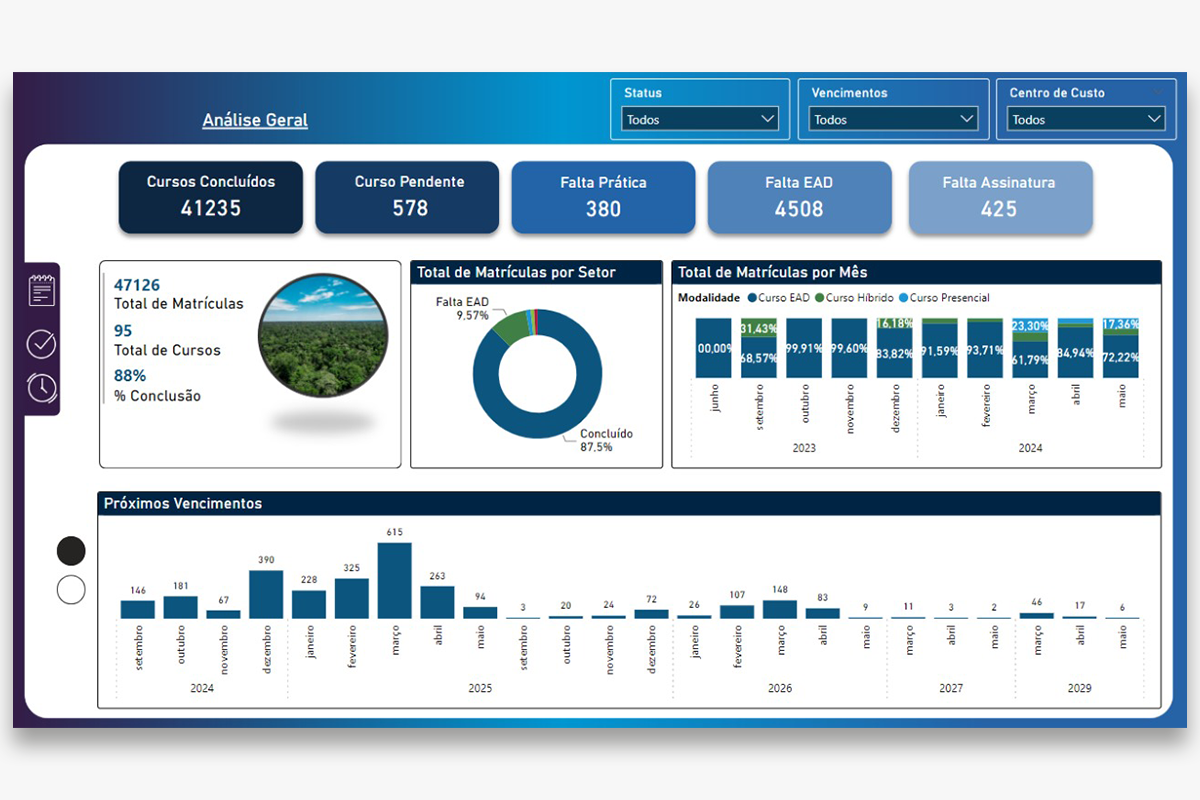This screenshot has height=800, width=1200.
Task: Select the empty white circle button
Action: tap(71, 590)
